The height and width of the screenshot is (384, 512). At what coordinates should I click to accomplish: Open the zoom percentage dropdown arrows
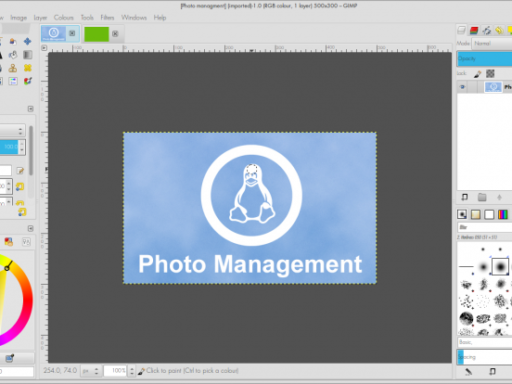click(132, 371)
